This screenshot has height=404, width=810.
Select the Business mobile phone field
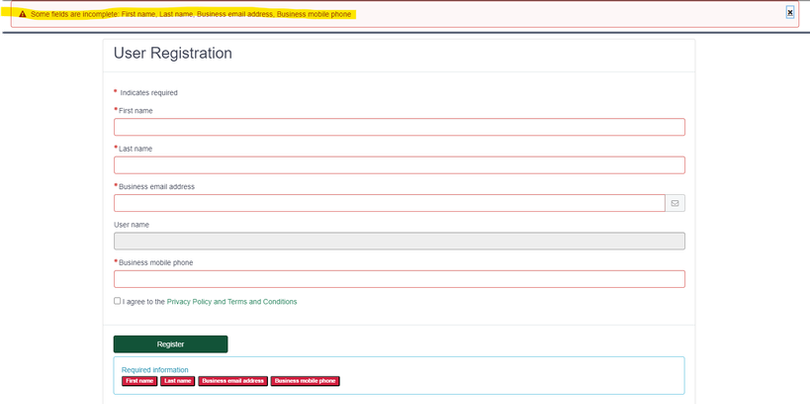[399, 279]
